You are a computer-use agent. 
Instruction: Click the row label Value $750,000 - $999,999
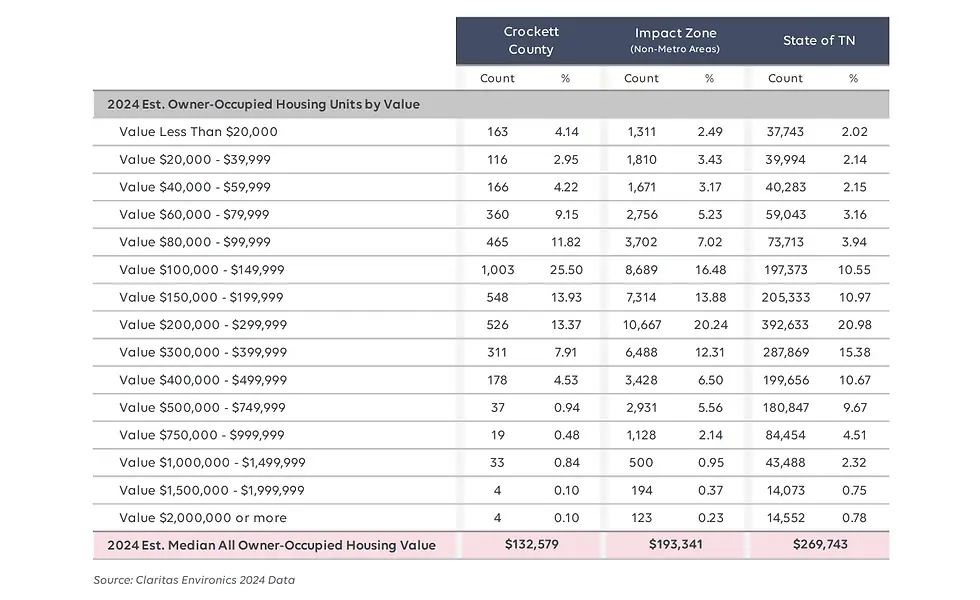pyautogui.click(x=202, y=434)
